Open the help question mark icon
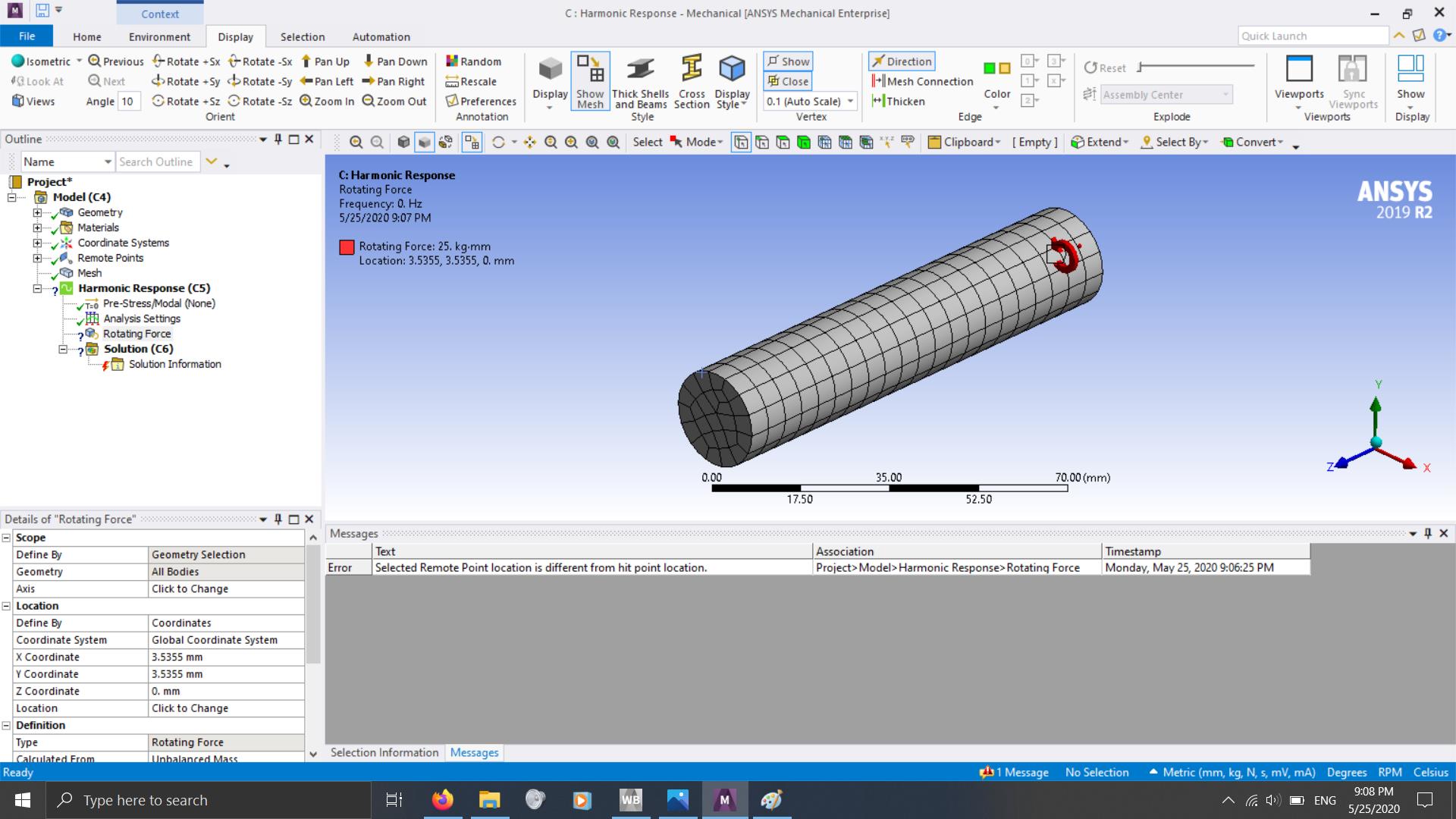 [x=1439, y=36]
